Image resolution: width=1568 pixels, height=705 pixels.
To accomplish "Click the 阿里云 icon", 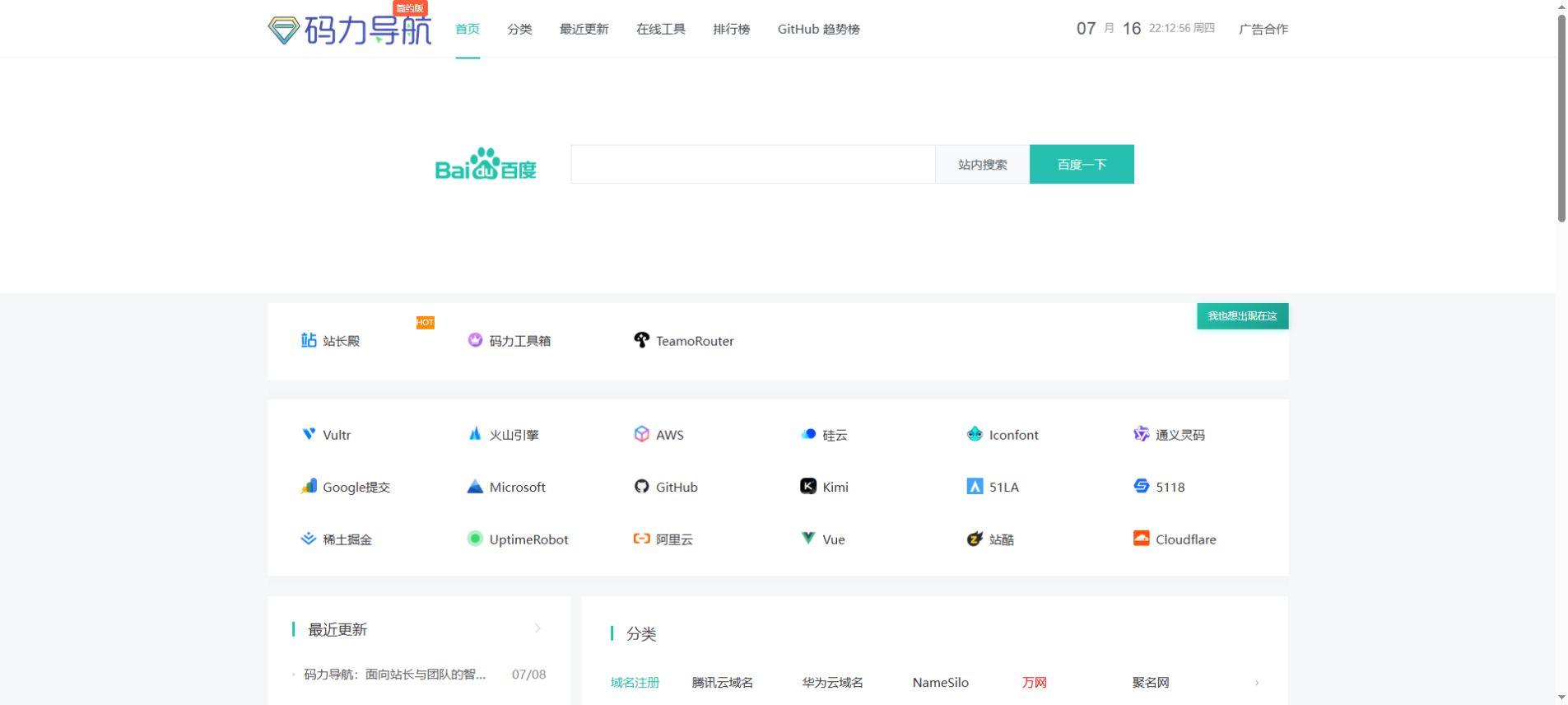I will tap(641, 539).
